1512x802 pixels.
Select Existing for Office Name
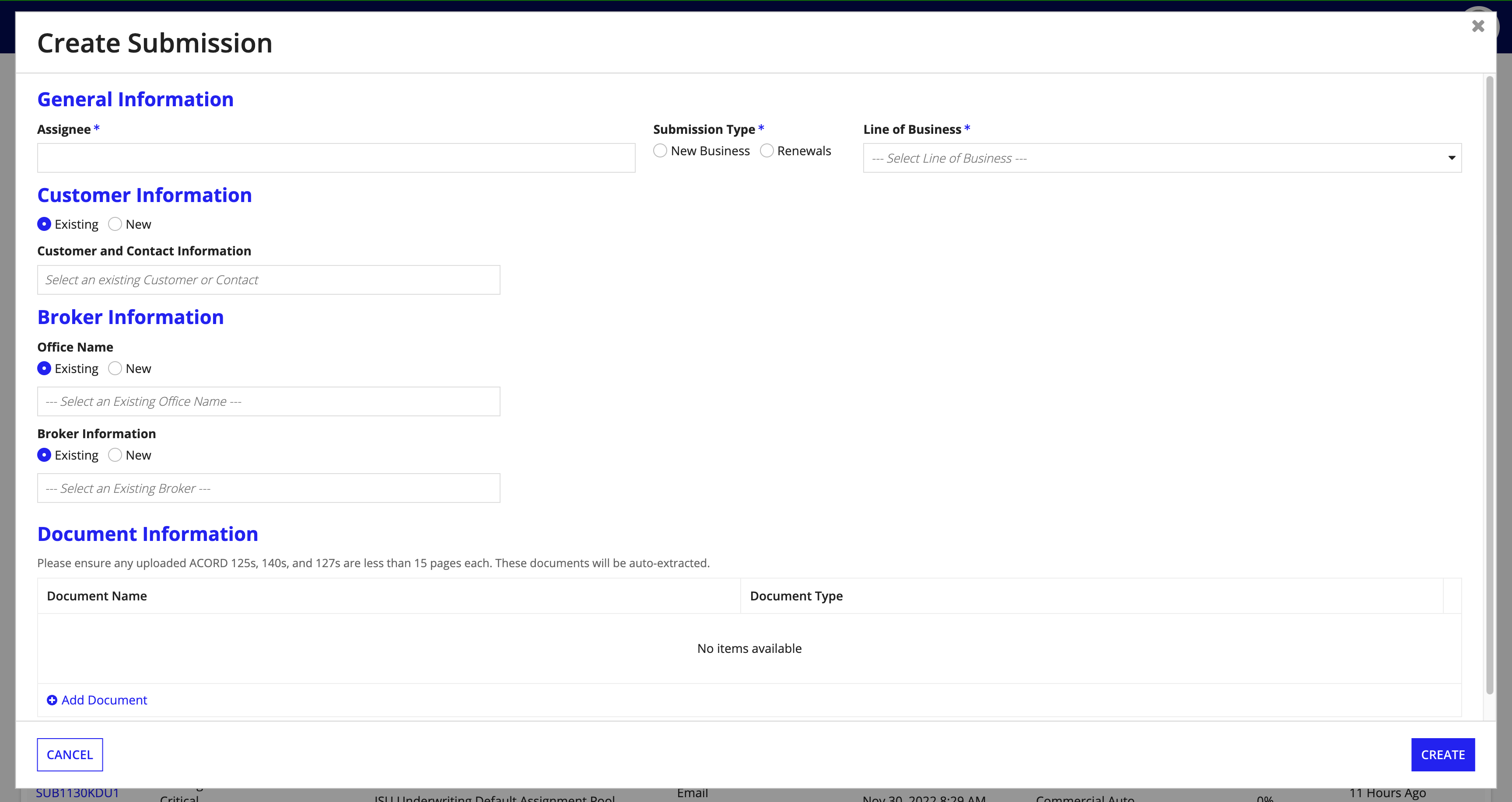point(44,369)
